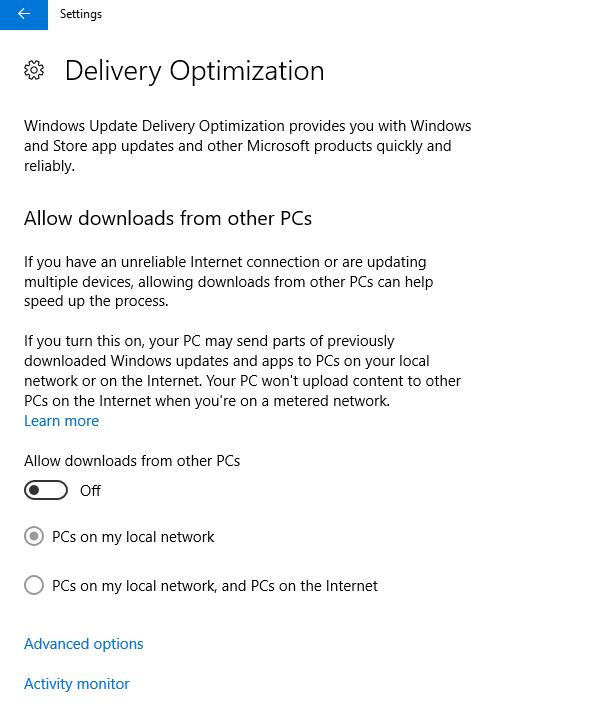Viewport: 594px width, 709px height.
Task: Click the Off label next to the switch
Action: pos(90,491)
